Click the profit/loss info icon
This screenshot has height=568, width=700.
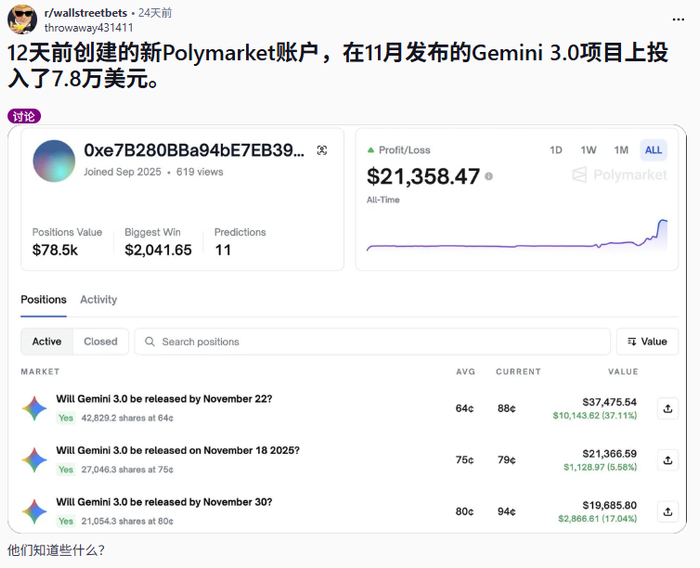click(x=489, y=176)
